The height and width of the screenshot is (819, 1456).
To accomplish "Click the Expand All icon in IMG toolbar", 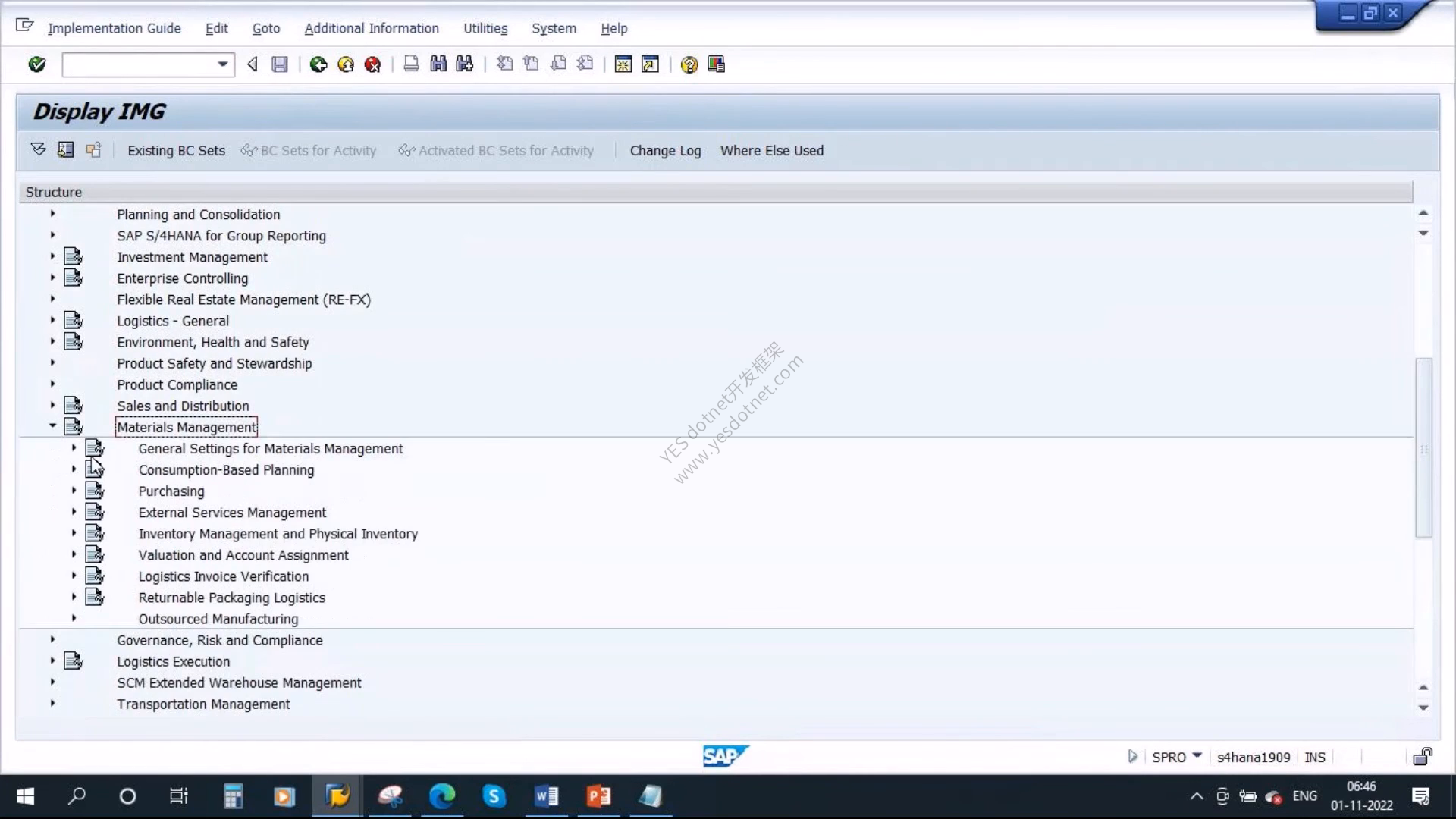I will 38,149.
